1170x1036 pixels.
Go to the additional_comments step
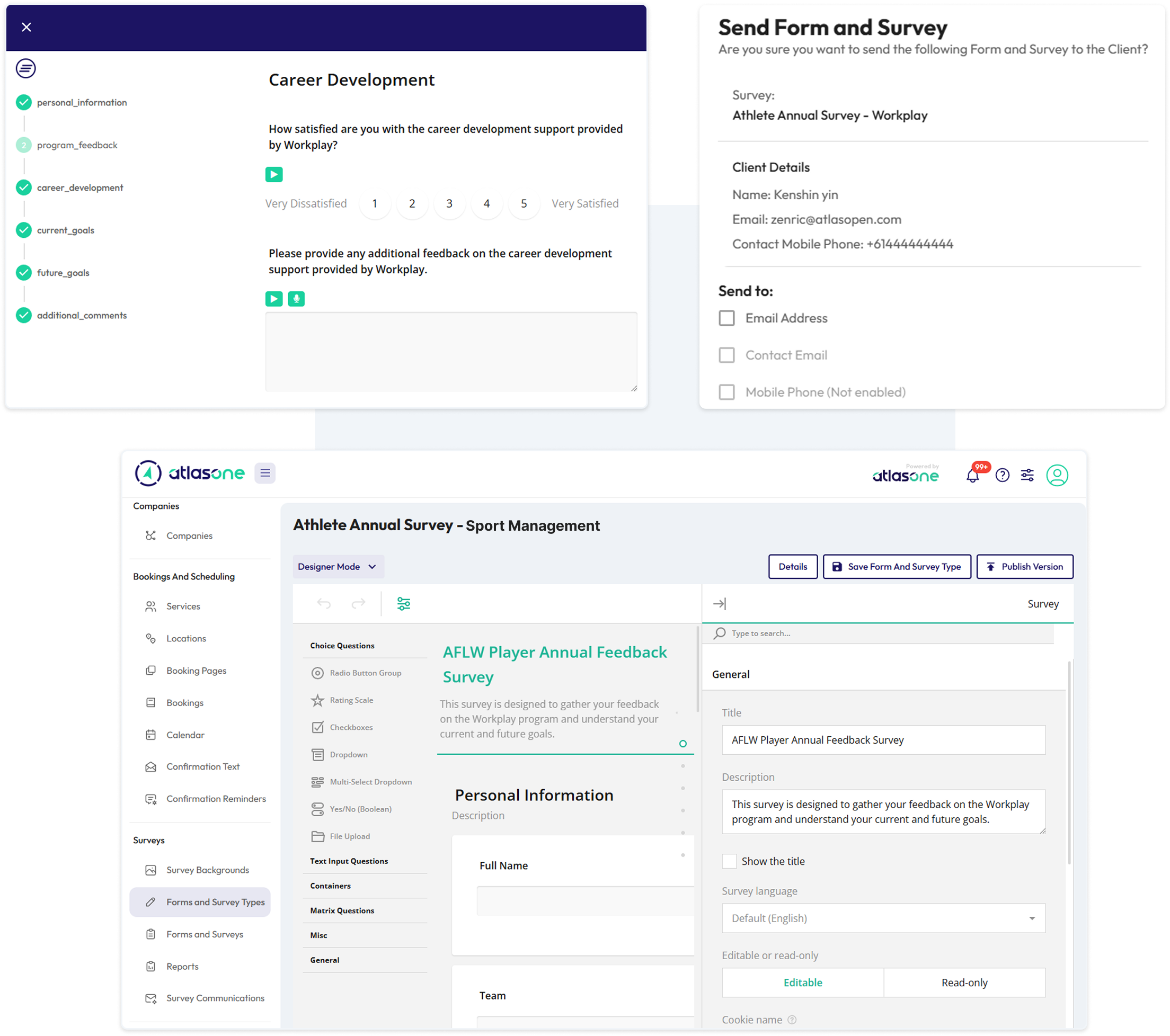(72, 316)
